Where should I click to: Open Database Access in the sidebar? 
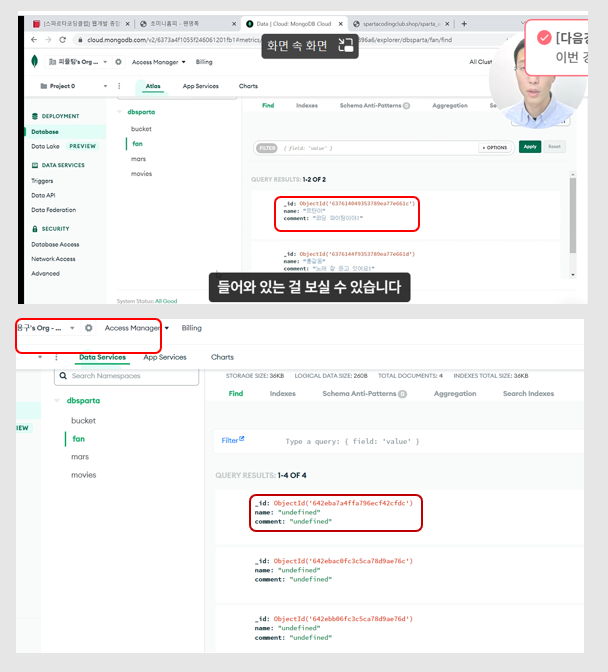click(55, 244)
